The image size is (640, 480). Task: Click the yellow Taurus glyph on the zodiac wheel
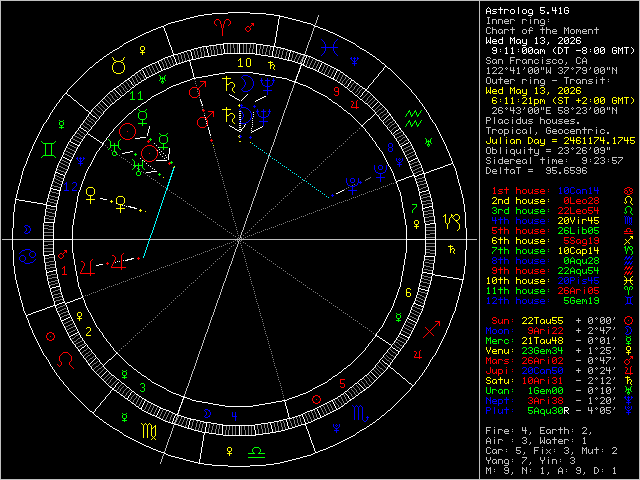pyautogui.click(x=118, y=65)
